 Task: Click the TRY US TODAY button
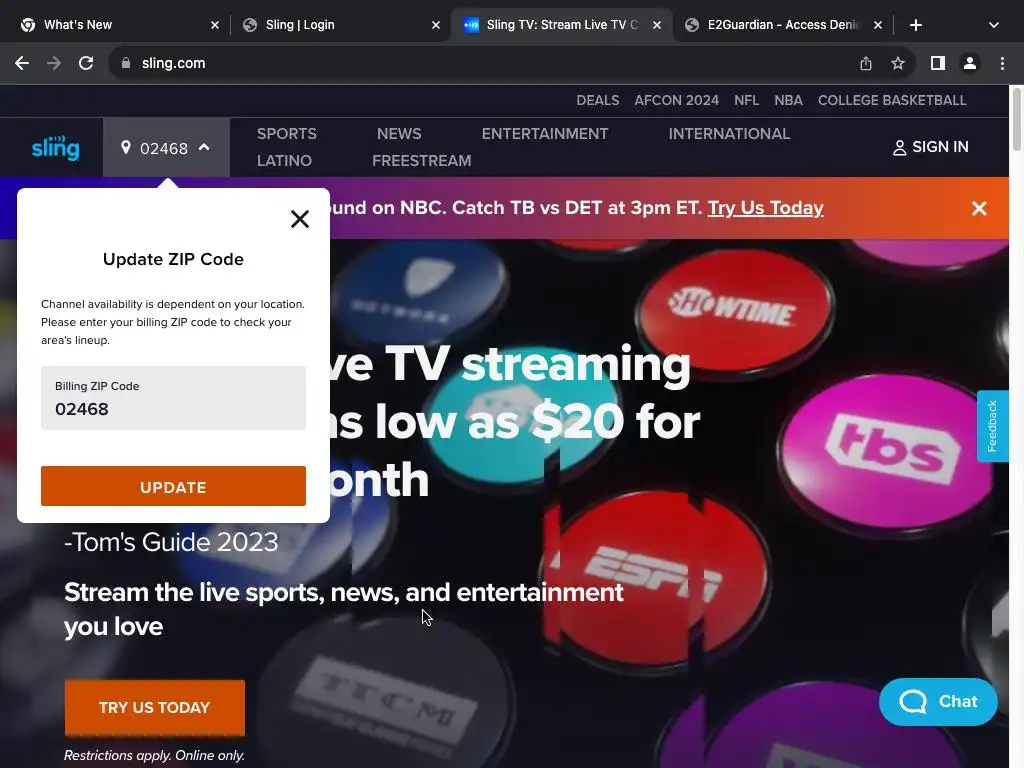click(x=155, y=707)
